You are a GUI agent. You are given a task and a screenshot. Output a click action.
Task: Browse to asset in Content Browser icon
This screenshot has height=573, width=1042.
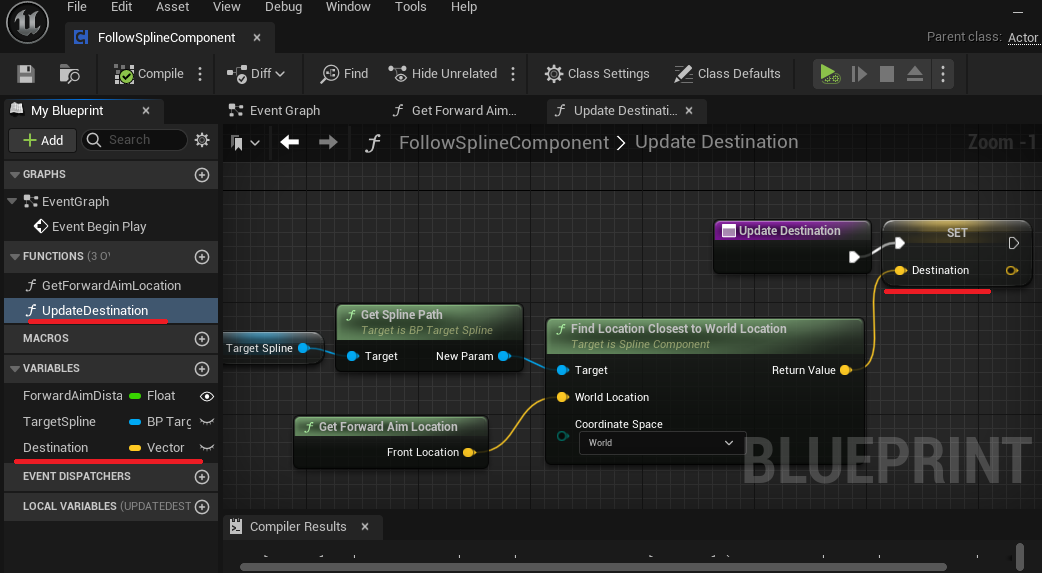pos(69,74)
